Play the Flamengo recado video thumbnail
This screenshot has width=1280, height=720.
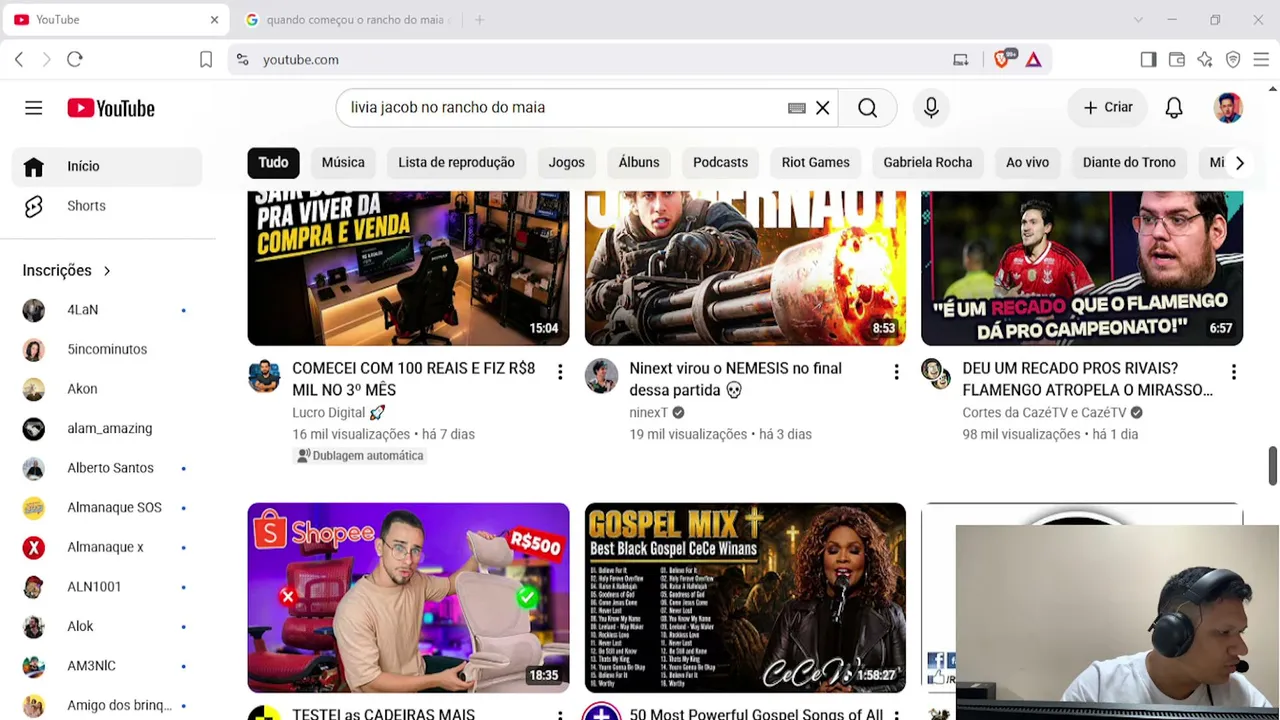[1082, 268]
